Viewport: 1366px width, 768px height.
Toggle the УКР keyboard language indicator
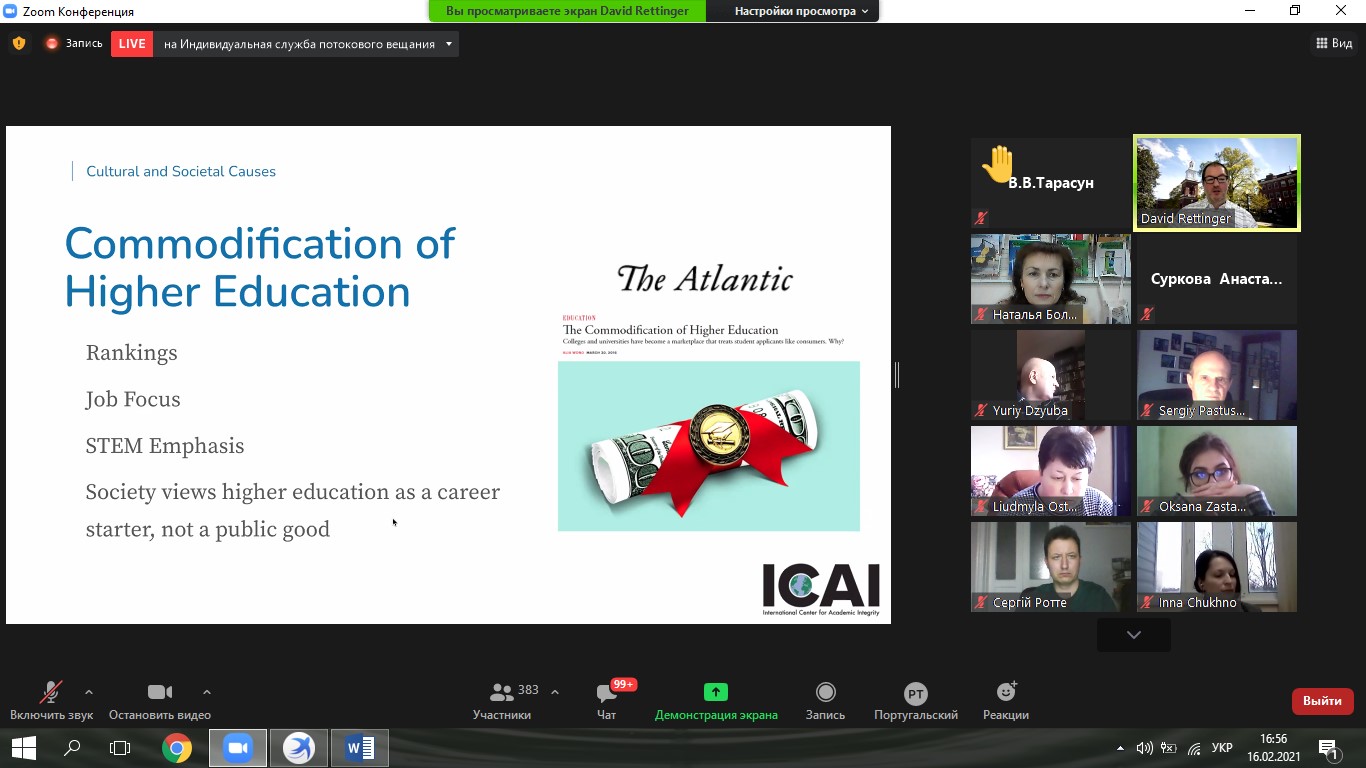pyautogui.click(x=1221, y=748)
